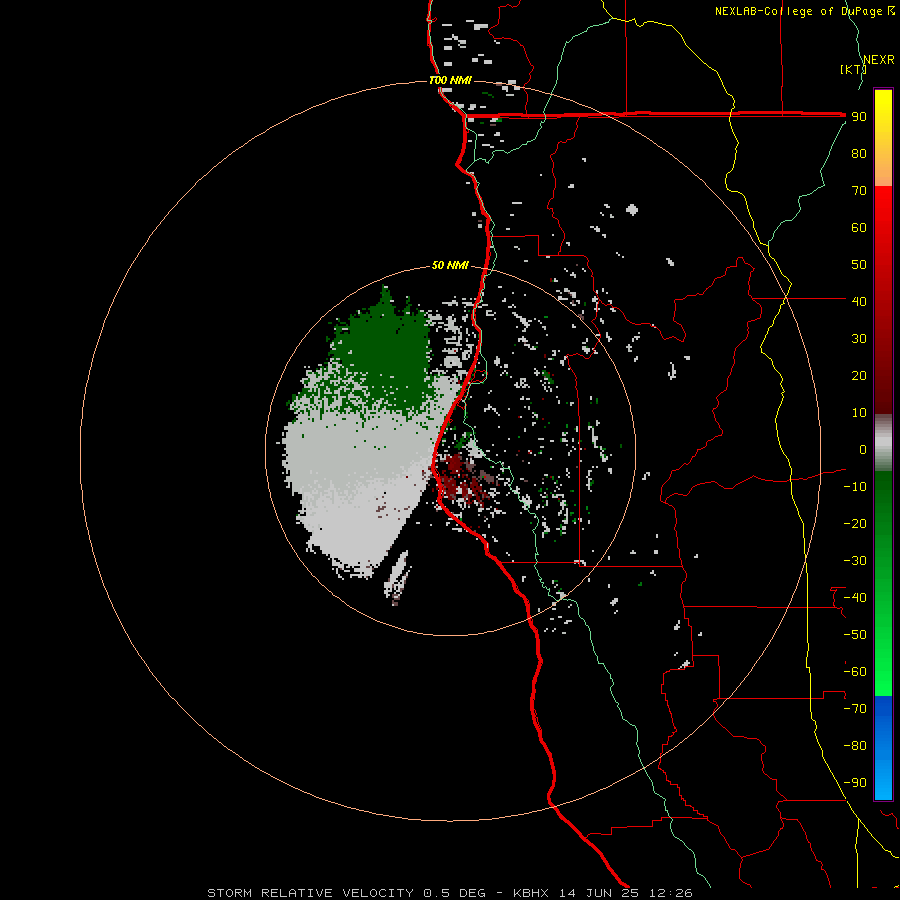Click the positive 30 scale label
Viewport: 900px width, 900px height.
(859, 339)
